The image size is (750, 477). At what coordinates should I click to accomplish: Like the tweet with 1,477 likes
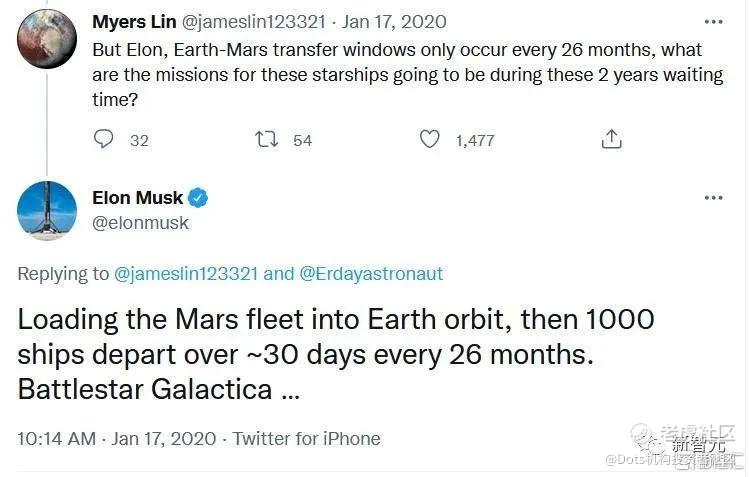[430, 140]
